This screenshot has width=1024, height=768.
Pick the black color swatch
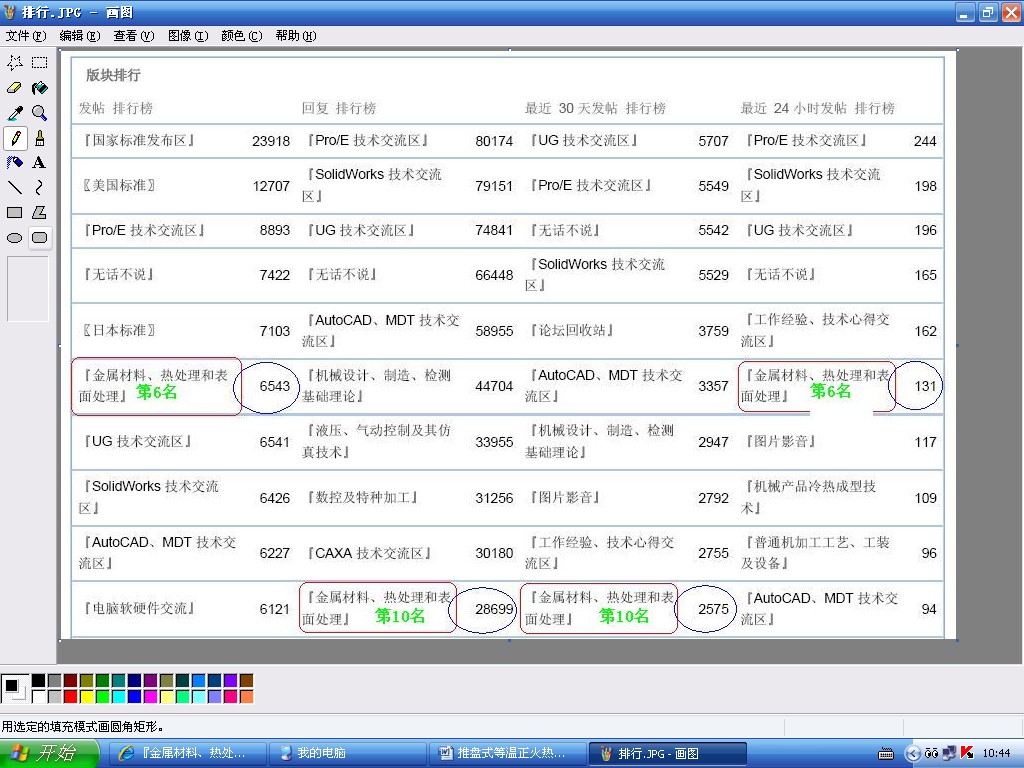tap(39, 681)
